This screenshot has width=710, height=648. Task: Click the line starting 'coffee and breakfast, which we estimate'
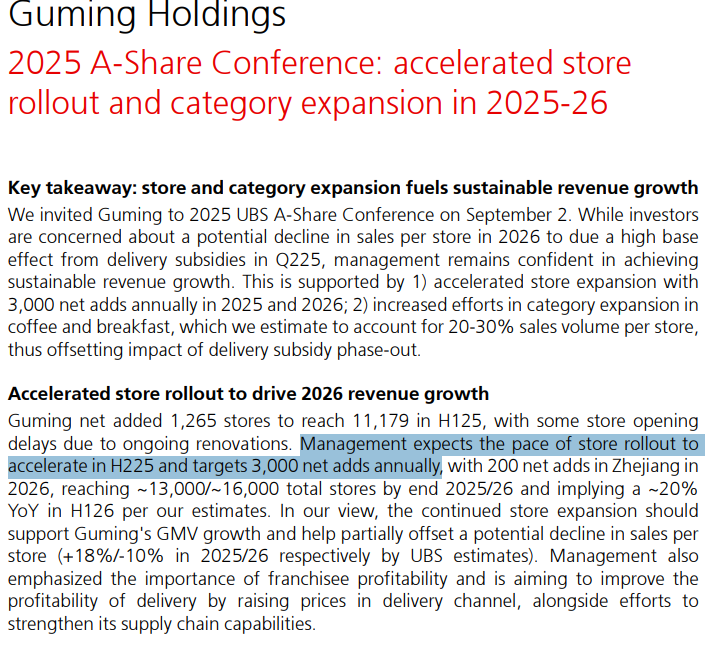point(353,327)
